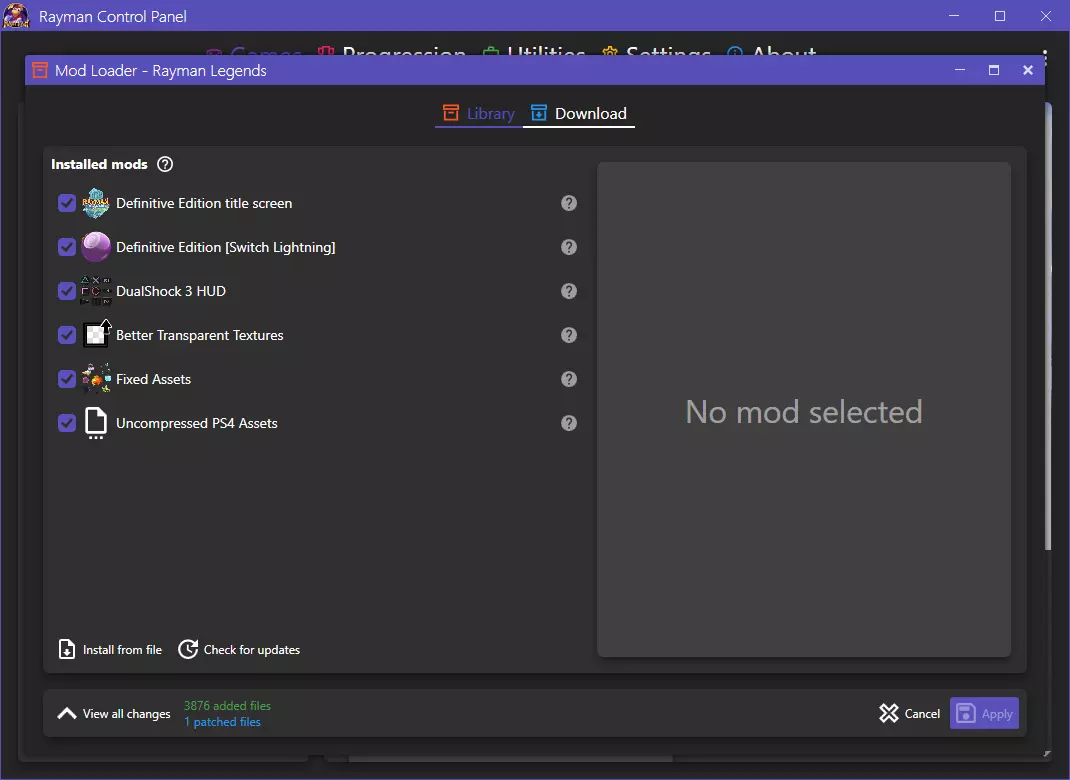The height and width of the screenshot is (780, 1070).
Task: Open the Library tab
Action: tap(479, 113)
